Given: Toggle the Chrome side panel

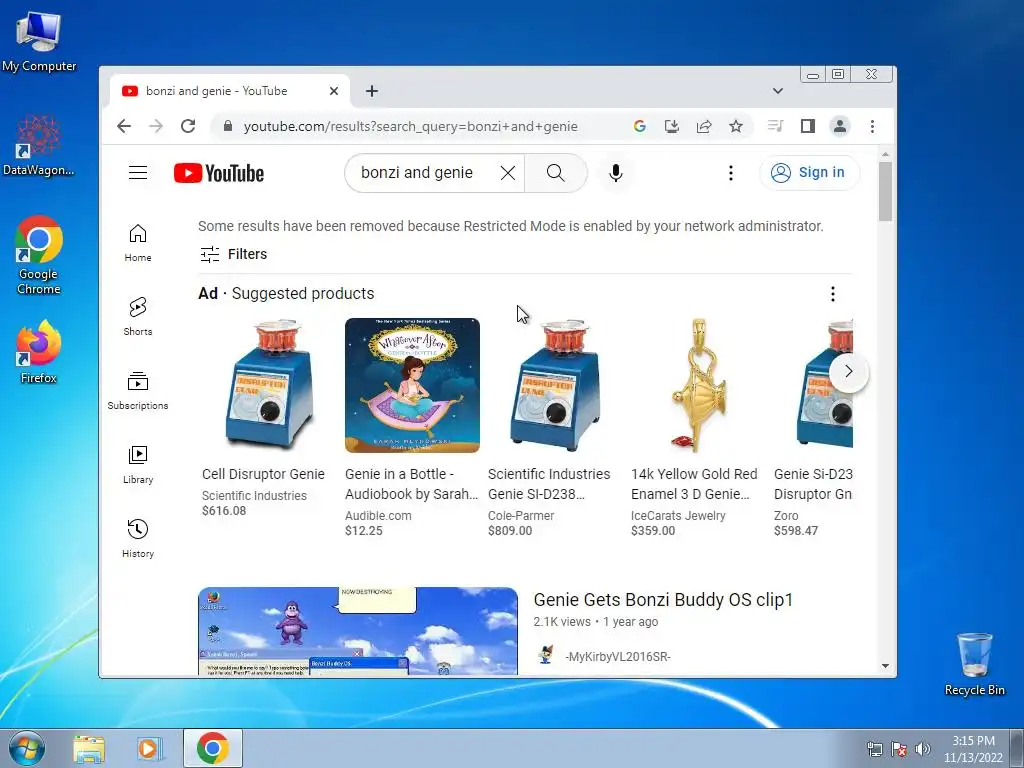Looking at the screenshot, I should point(808,126).
